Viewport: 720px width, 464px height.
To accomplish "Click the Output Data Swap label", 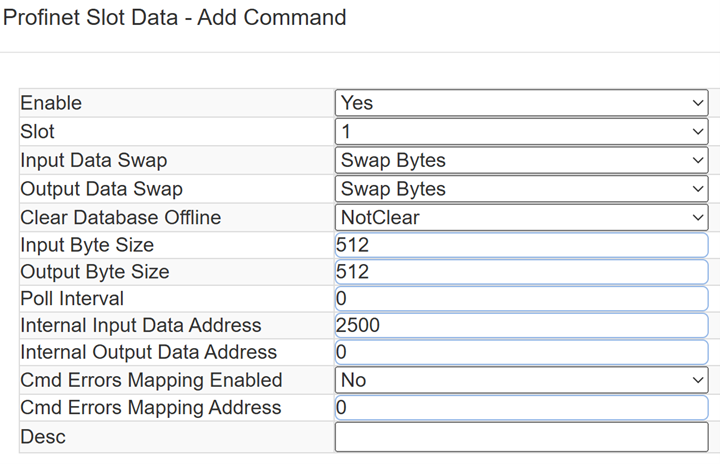I will 101,189.
